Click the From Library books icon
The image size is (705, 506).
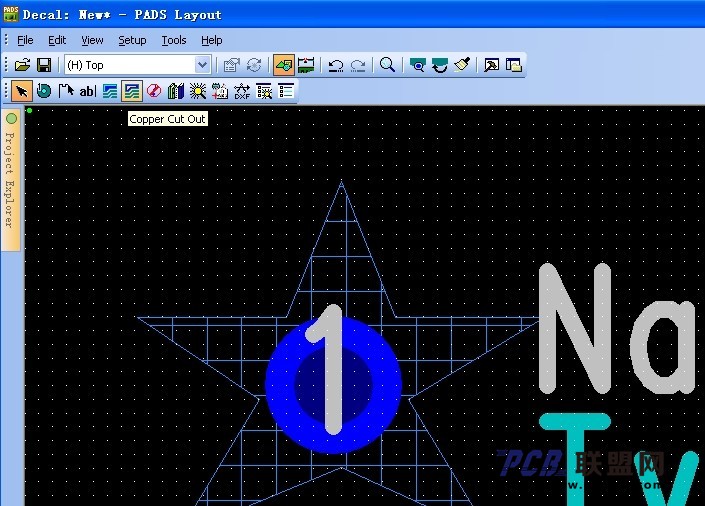pyautogui.click(x=176, y=91)
